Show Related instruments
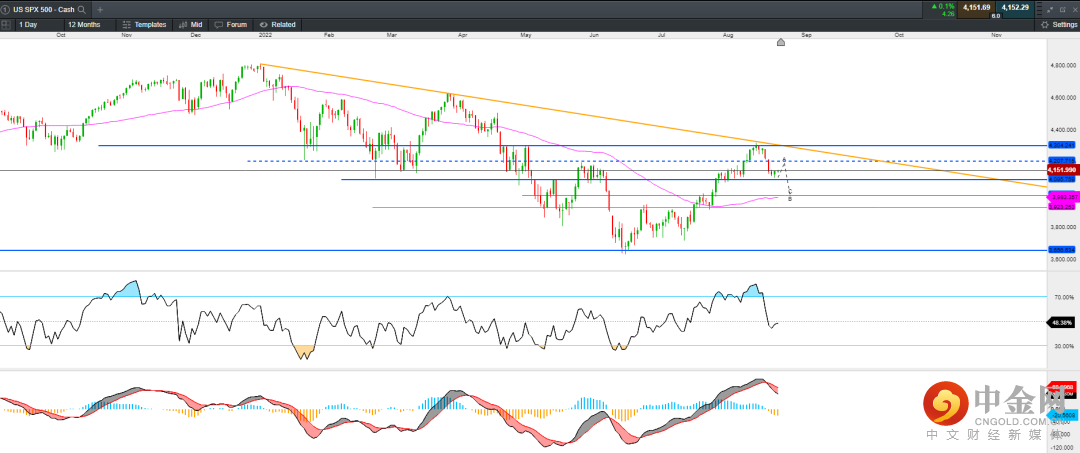The width and height of the screenshot is (1080, 453). [277, 23]
